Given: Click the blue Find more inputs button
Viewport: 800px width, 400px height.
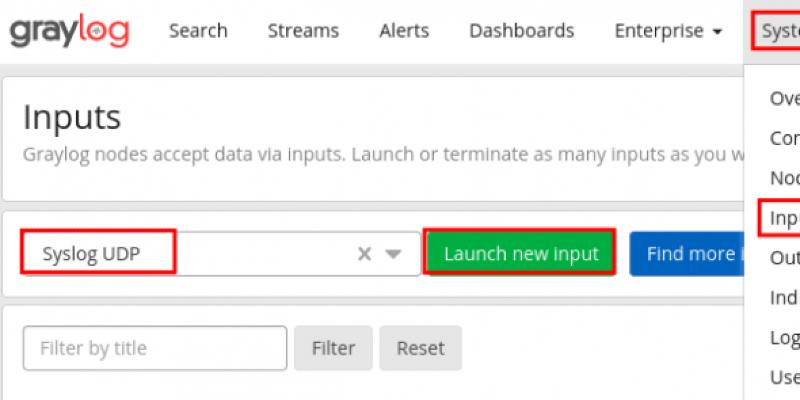Looking at the screenshot, I should (690, 254).
